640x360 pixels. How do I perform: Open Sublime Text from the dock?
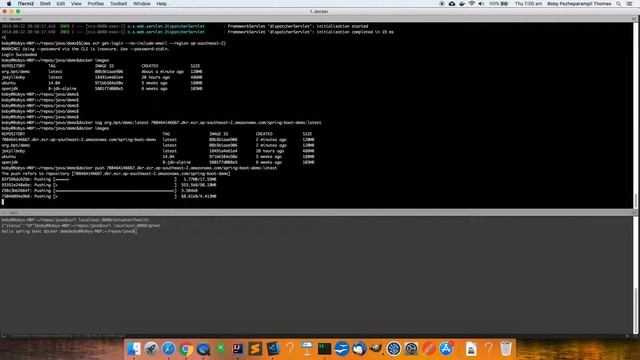coord(255,349)
